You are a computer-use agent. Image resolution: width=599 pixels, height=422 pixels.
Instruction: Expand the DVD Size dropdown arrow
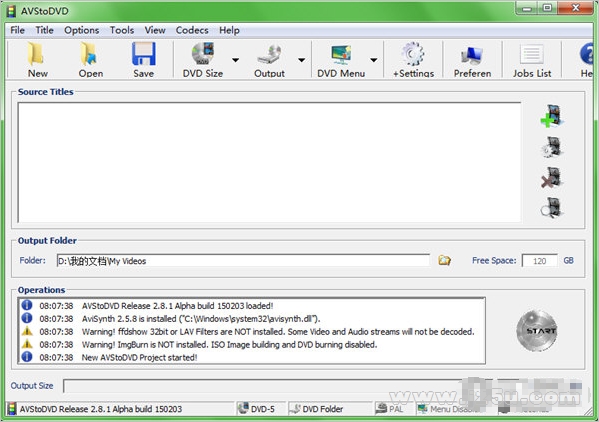236,60
